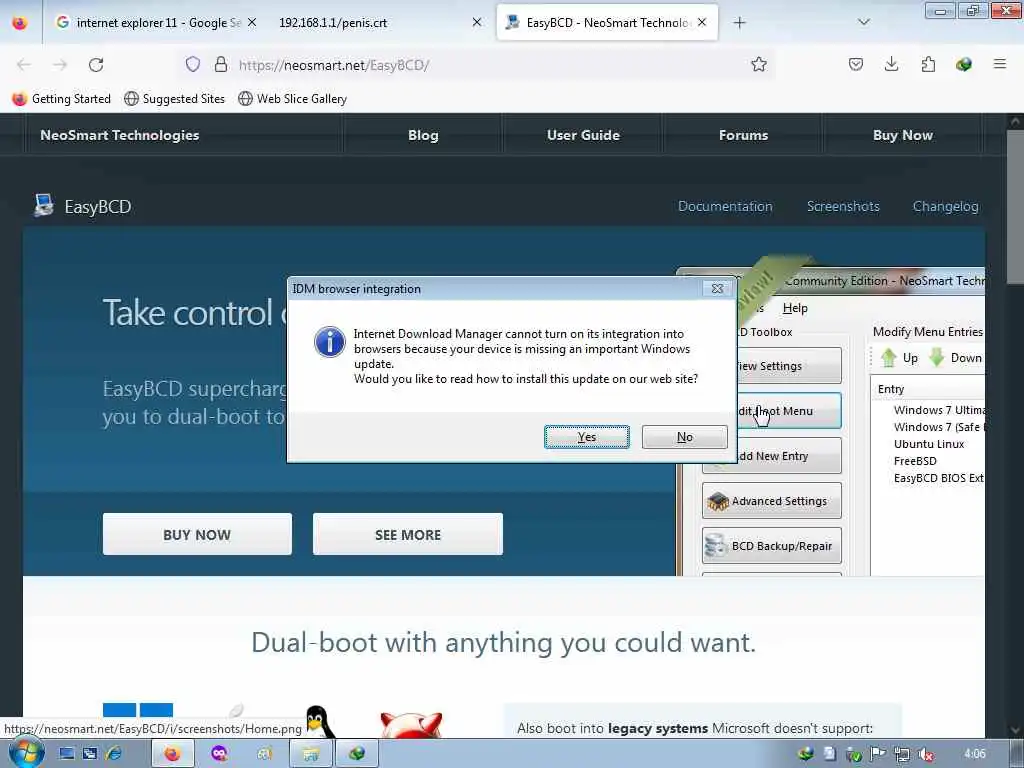Click No in the IDM integration dialog
Screen dimensions: 1024x768
point(684,437)
